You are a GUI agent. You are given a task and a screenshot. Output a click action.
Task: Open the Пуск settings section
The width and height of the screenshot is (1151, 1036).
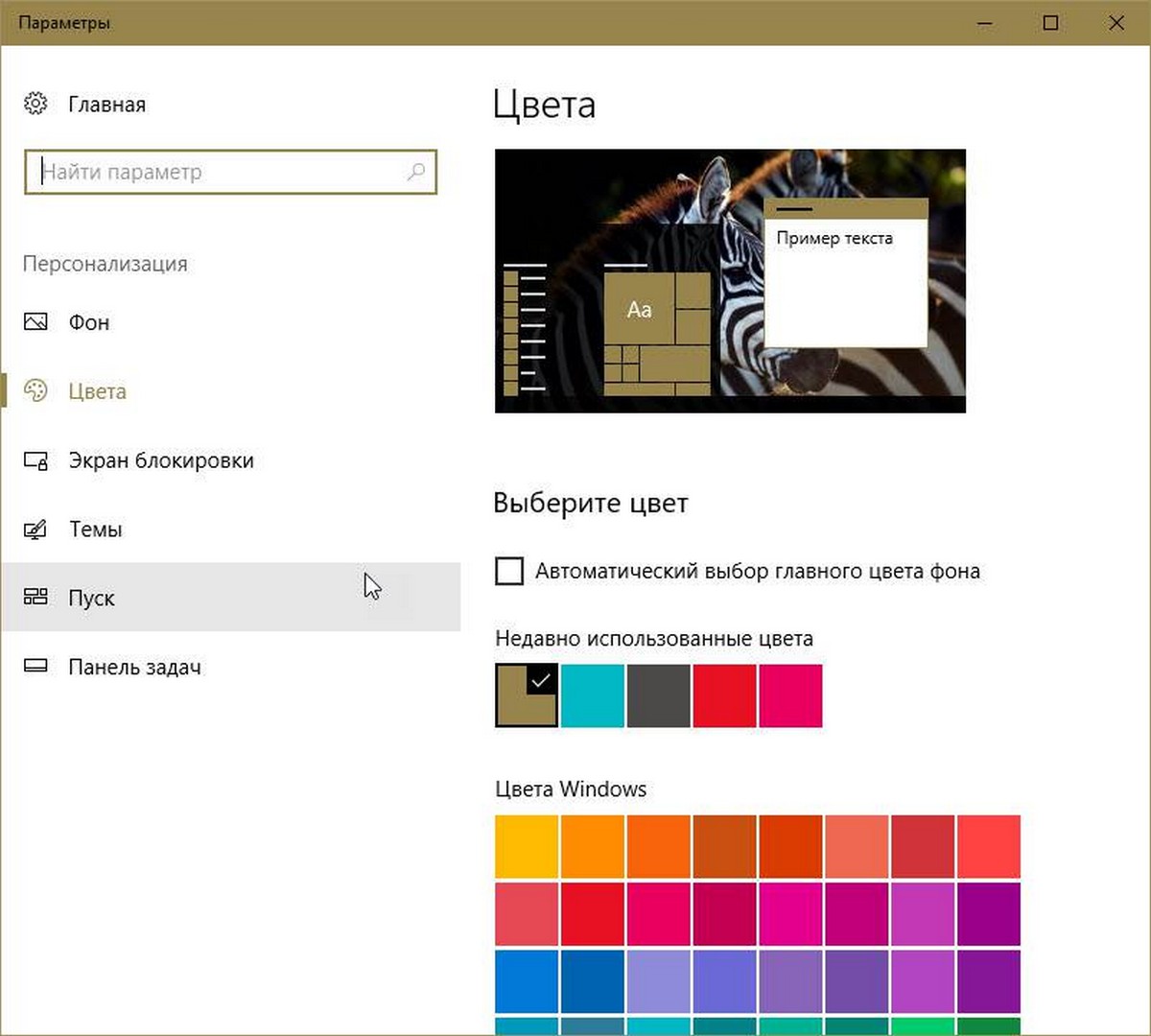click(x=230, y=597)
